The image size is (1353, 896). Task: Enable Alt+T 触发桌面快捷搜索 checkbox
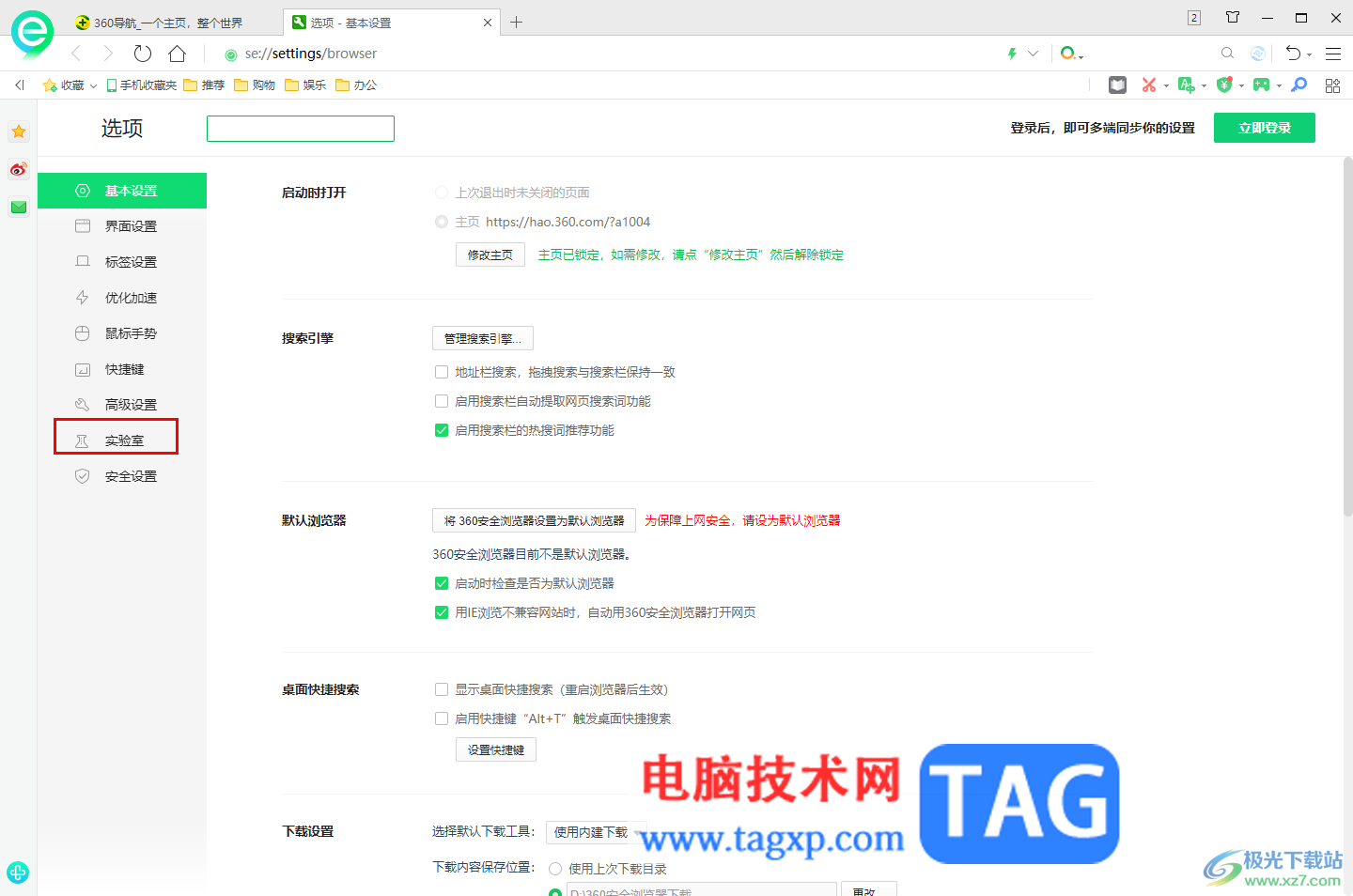(442, 718)
